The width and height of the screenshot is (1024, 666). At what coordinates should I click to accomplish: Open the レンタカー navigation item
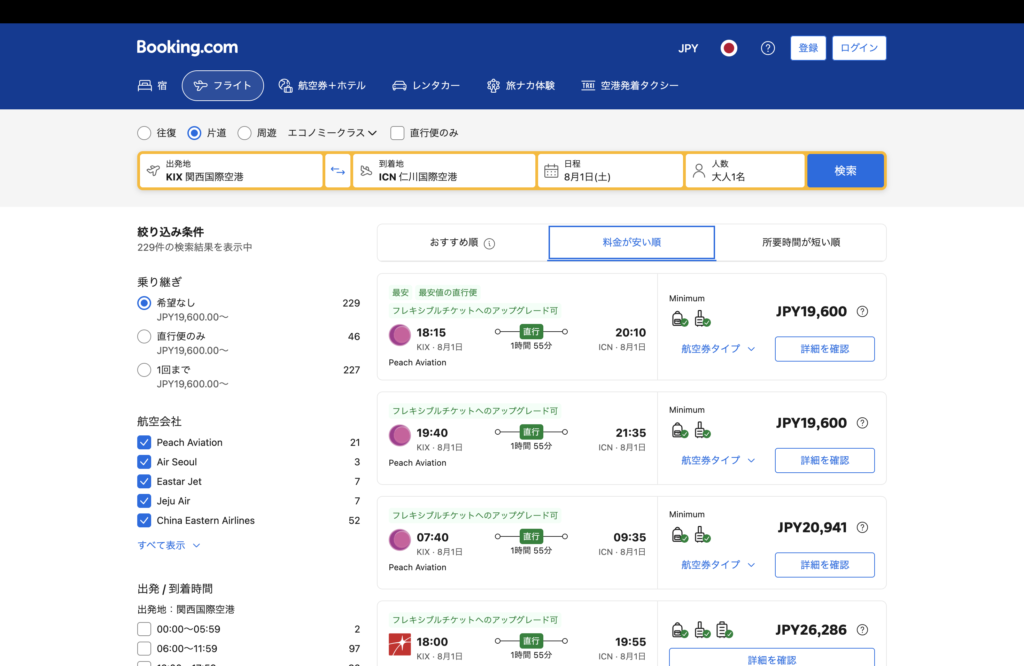[426, 86]
